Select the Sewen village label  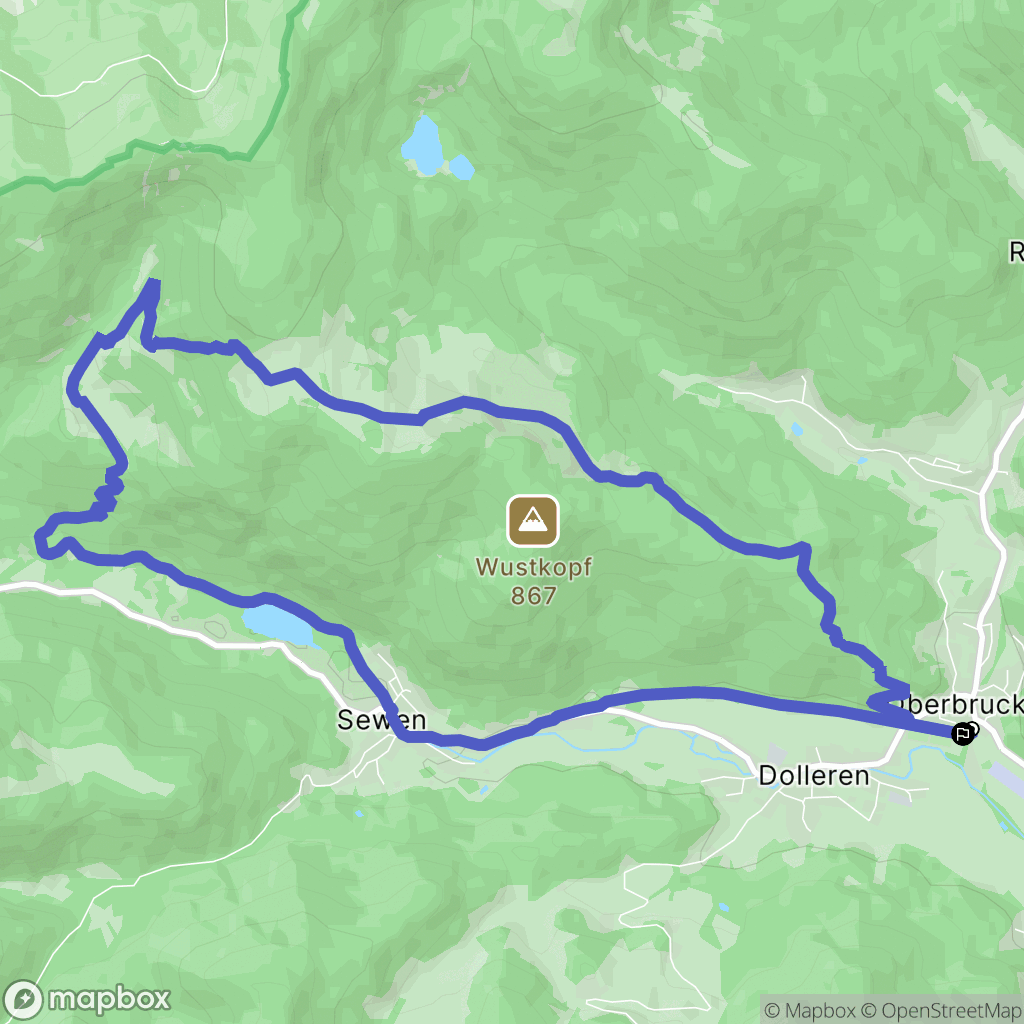click(x=381, y=720)
